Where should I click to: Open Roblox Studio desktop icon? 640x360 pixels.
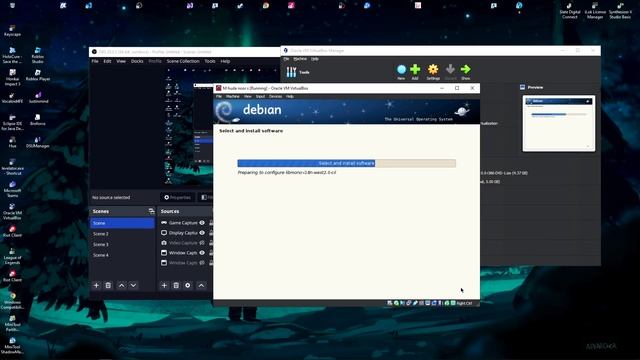click(38, 55)
